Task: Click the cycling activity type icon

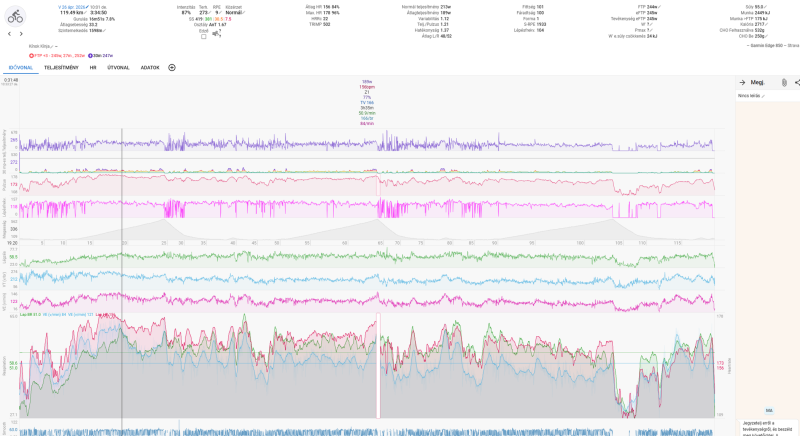Action: coord(15,17)
